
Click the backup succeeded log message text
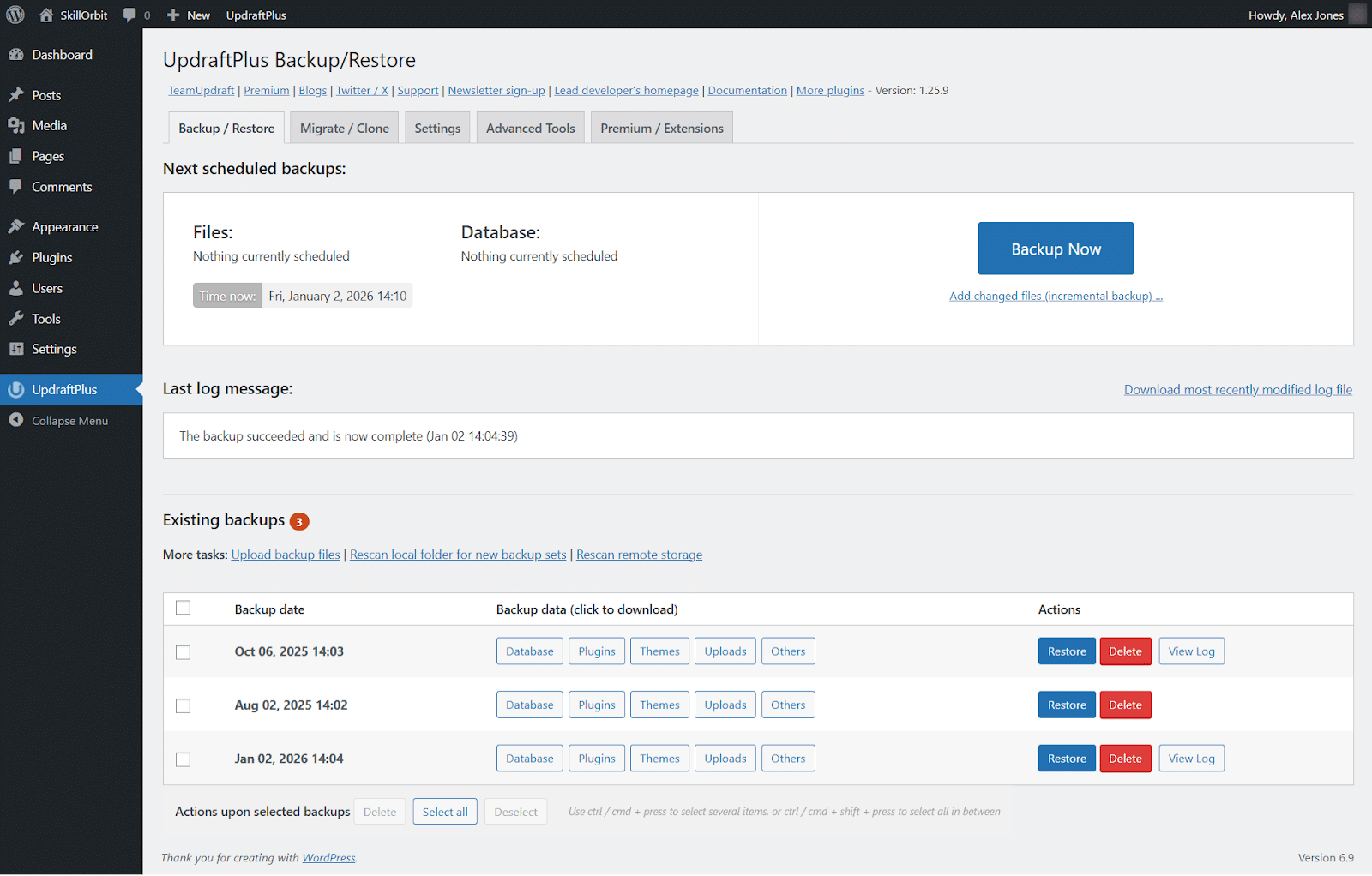coord(348,436)
